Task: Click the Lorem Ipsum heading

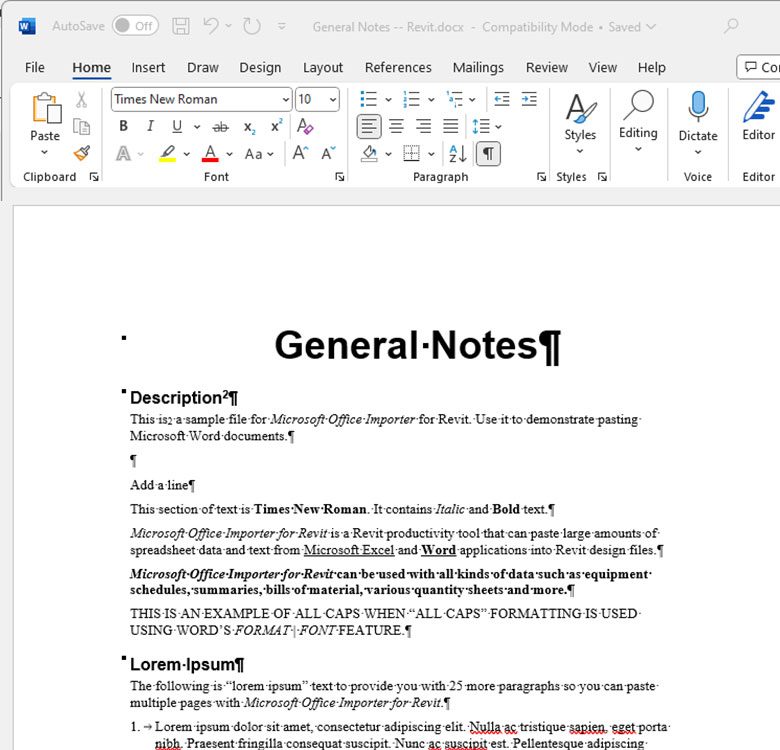Action: pos(182,664)
